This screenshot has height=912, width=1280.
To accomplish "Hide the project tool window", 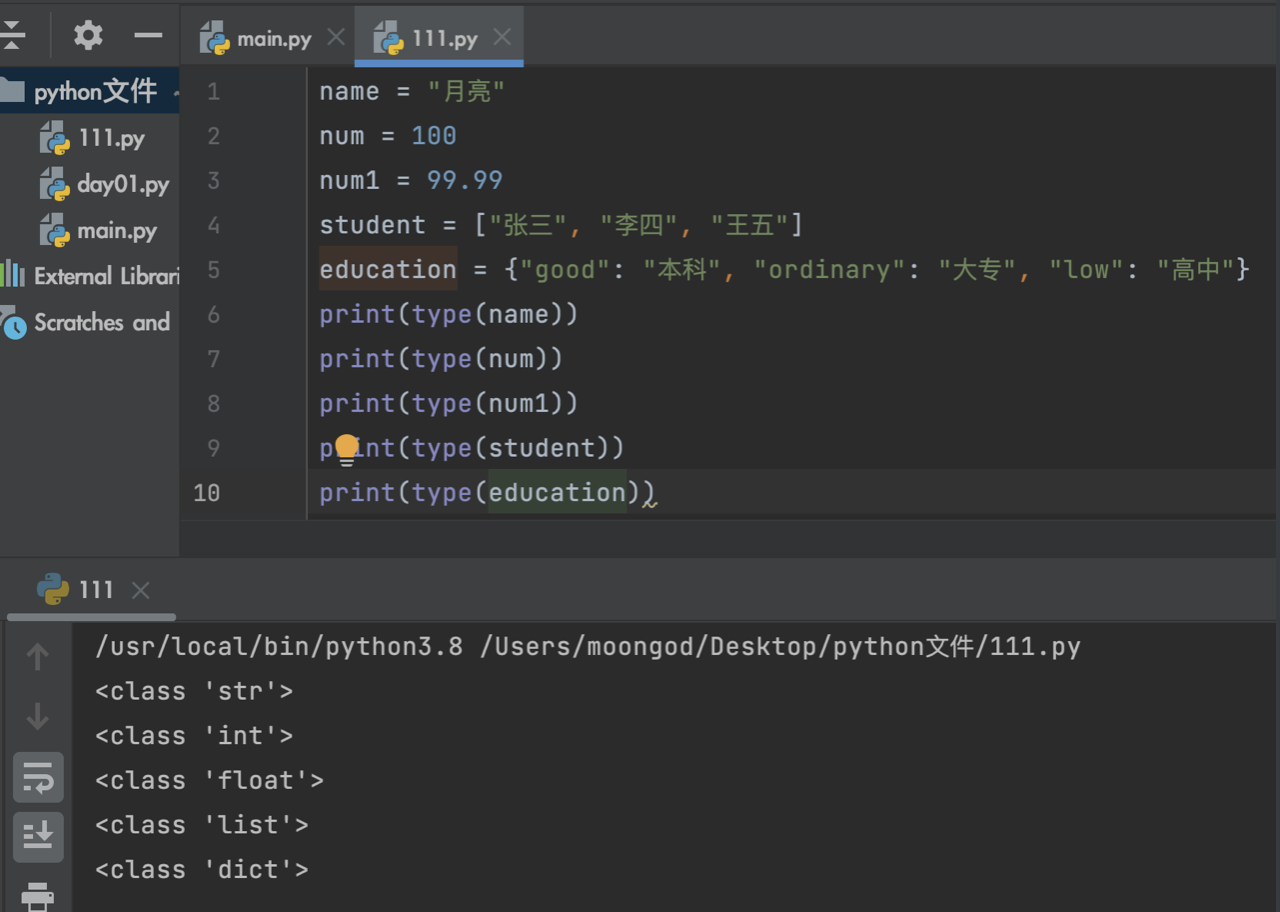I will click(148, 36).
